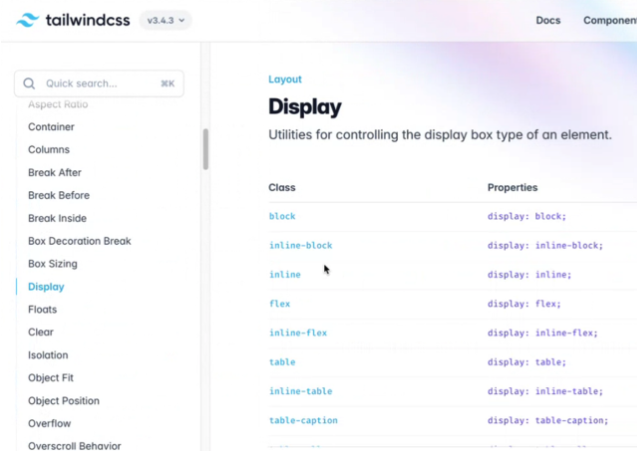Image resolution: width=637 pixels, height=451 pixels.
Task: Open the Overflow sidebar entry
Action: (x=50, y=423)
